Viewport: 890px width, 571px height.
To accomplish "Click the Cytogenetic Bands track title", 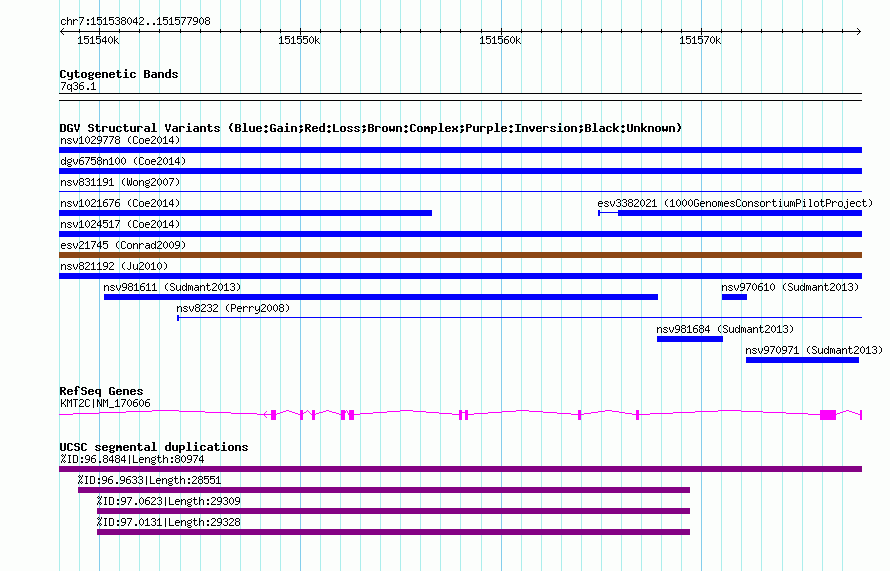I will tap(119, 74).
